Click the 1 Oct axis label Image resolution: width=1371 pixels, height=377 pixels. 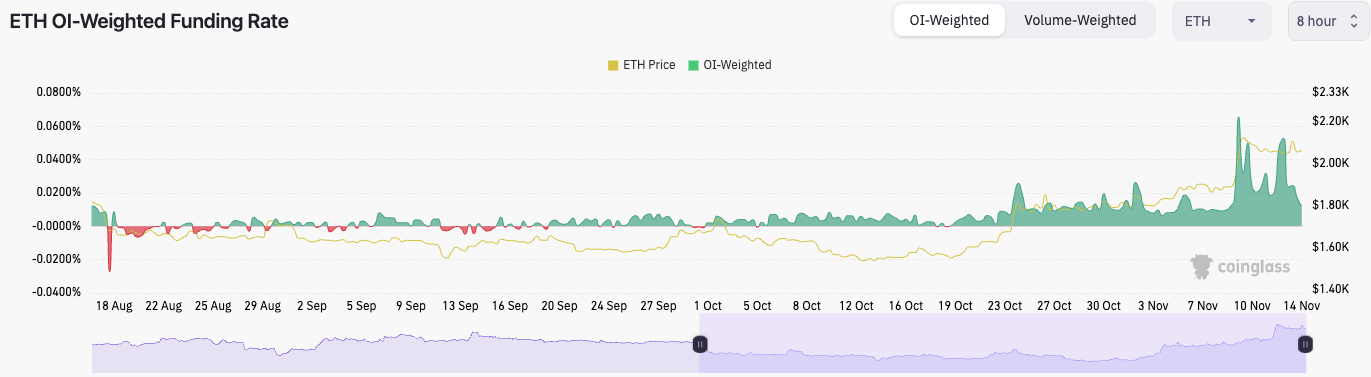707,306
